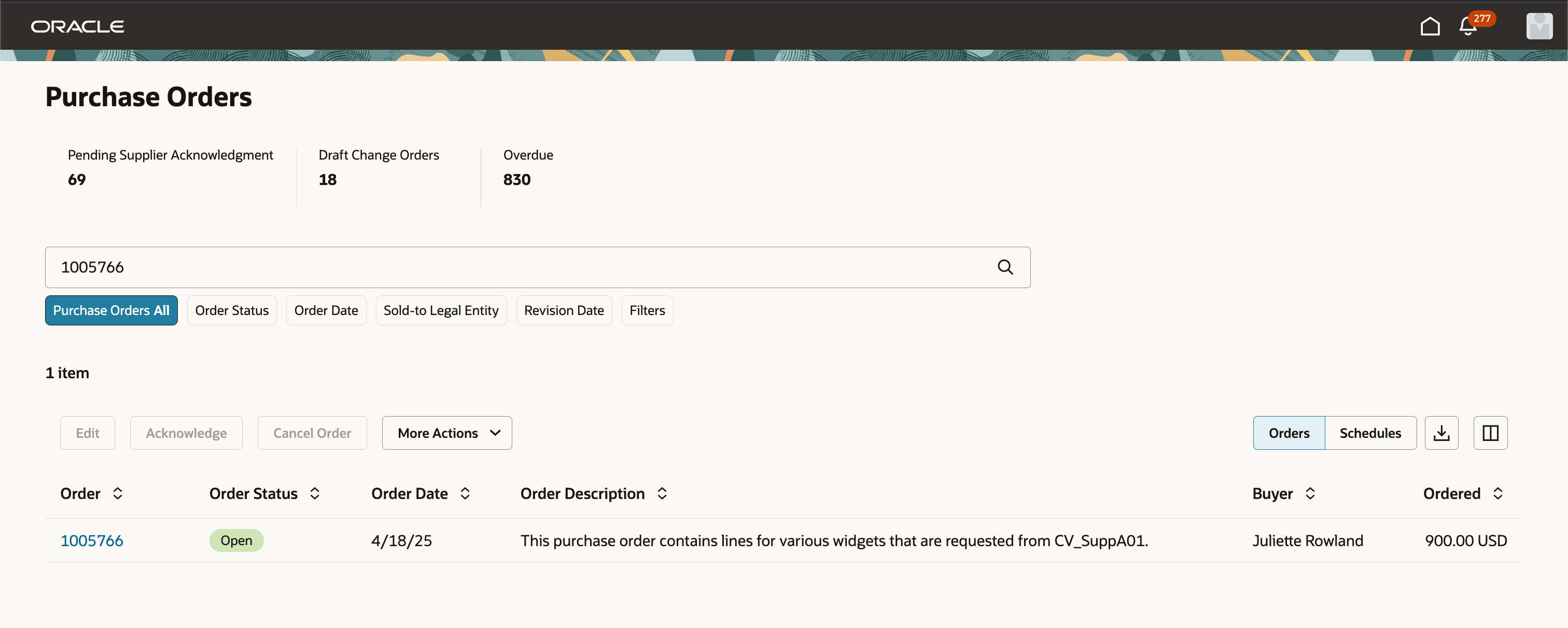
Task: Open the More Actions dropdown
Action: point(447,433)
